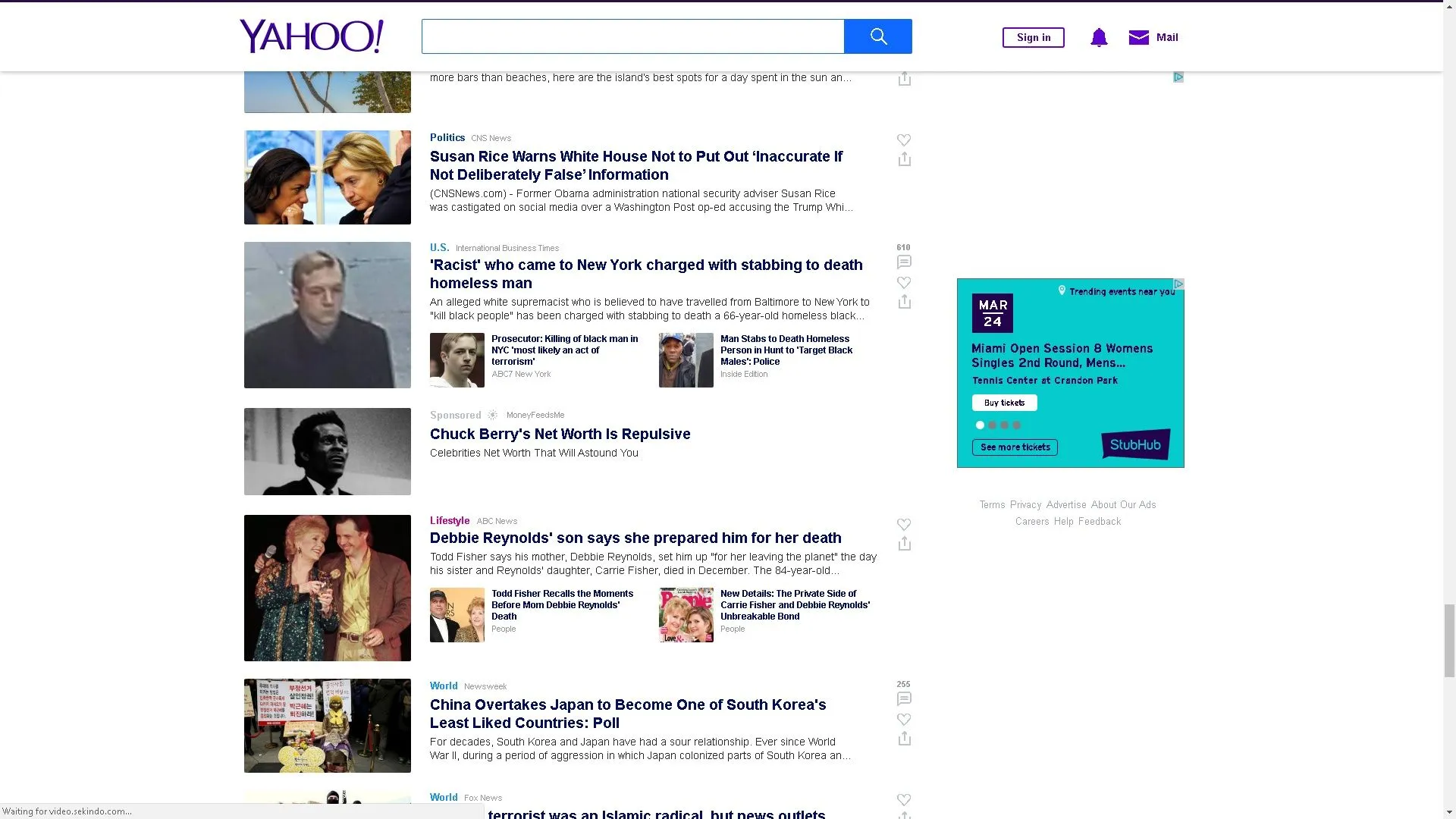Open the Lifestyle category link
Screen dimensions: 1456x819
(449, 521)
